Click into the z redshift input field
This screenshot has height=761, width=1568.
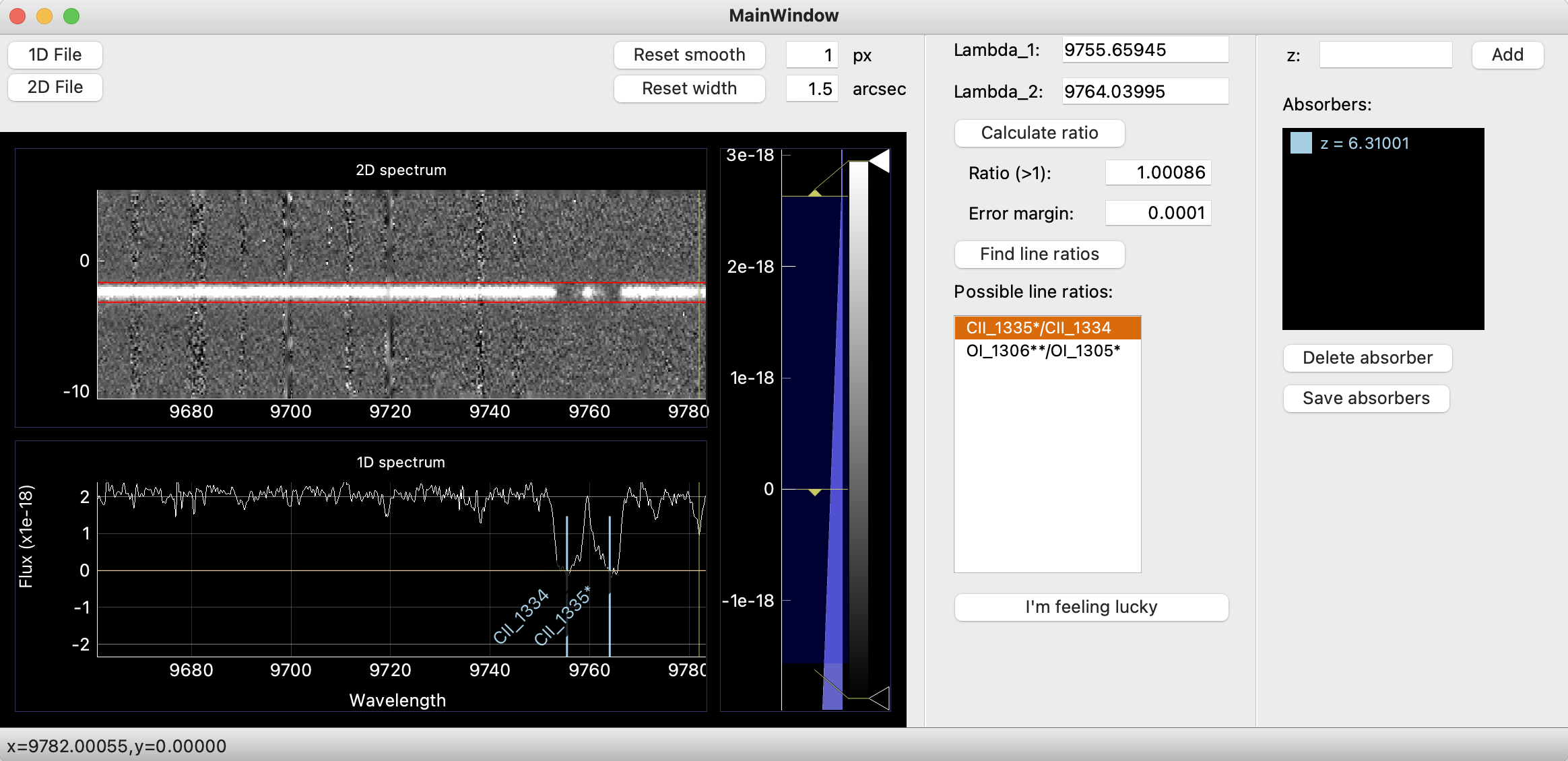pos(1385,55)
